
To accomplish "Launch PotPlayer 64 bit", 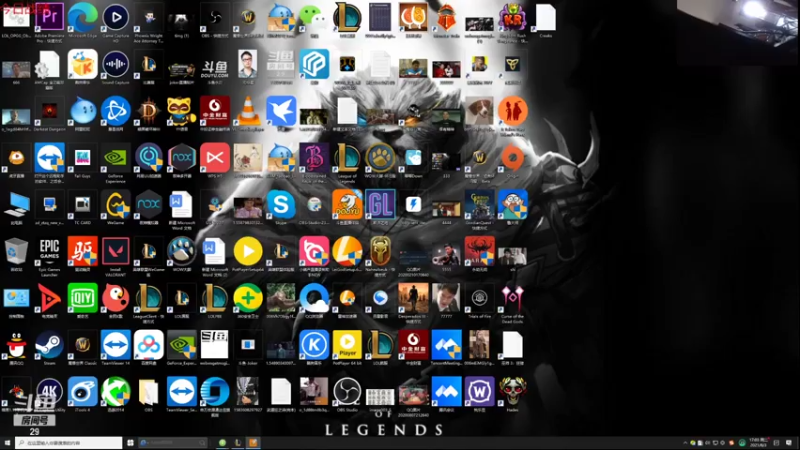I will click(347, 345).
